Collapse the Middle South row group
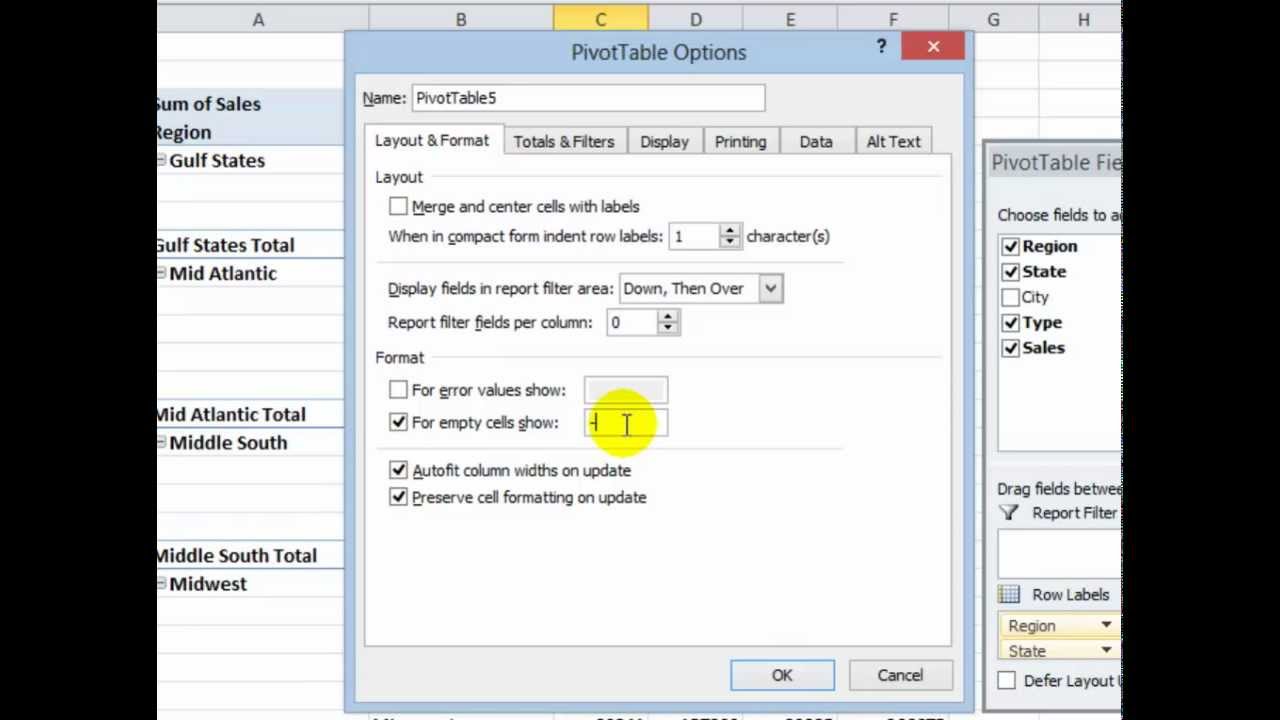The image size is (1280, 720). point(161,442)
